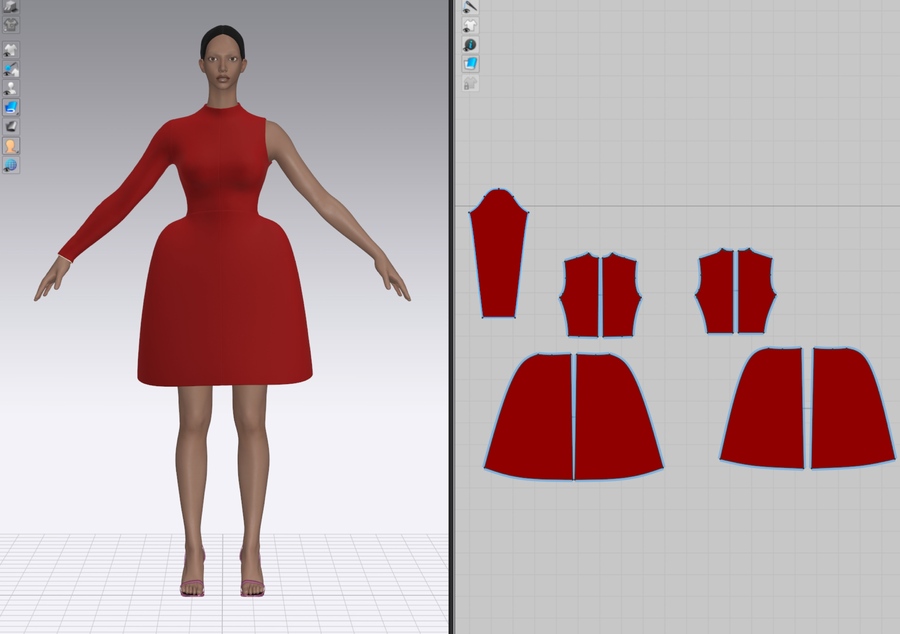The image size is (900, 634).
Task: Toggle the 2D pen line visibility icon
Action: pyautogui.click(x=471, y=7)
